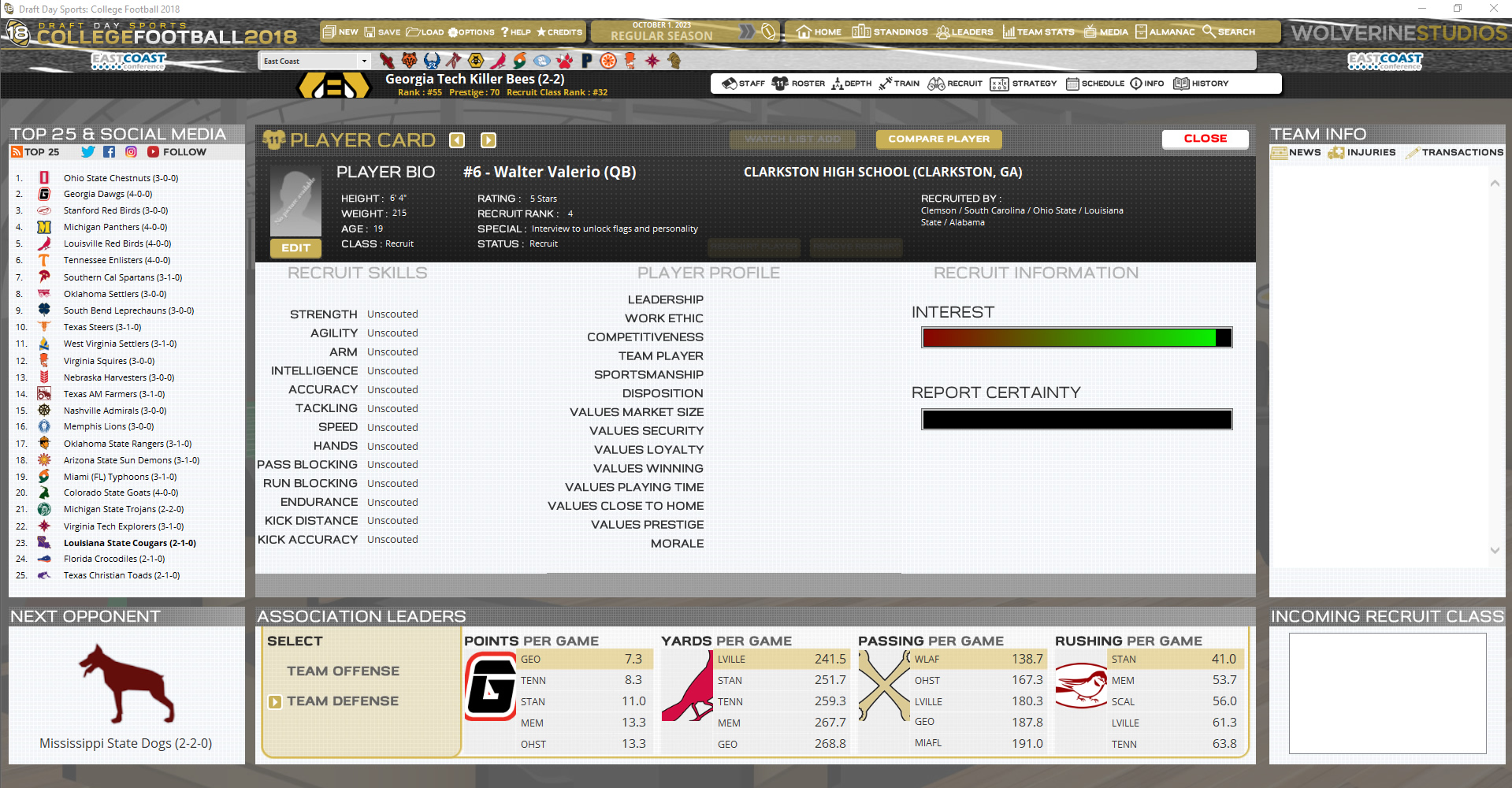Go back to the previous player card
This screenshot has width=1512, height=788.
coord(456,139)
